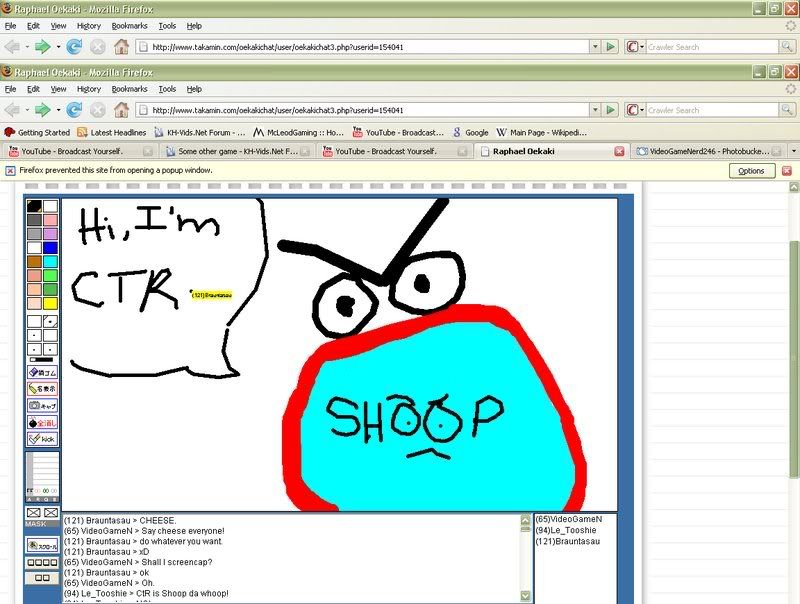Open the Main Page Wikipedia bookmark
This screenshot has height=604, width=800.
click(x=538, y=132)
